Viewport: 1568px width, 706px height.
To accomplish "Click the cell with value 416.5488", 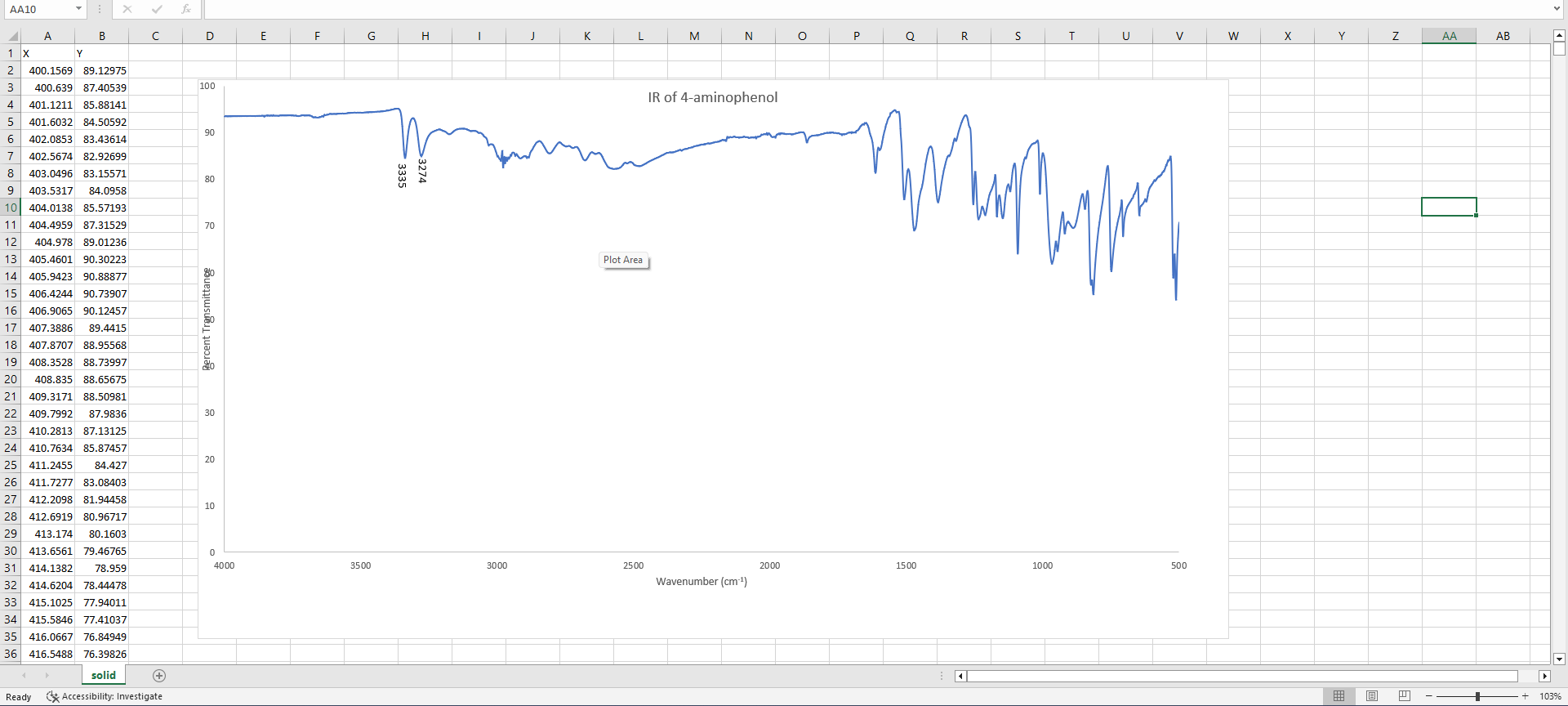I will click(x=47, y=654).
